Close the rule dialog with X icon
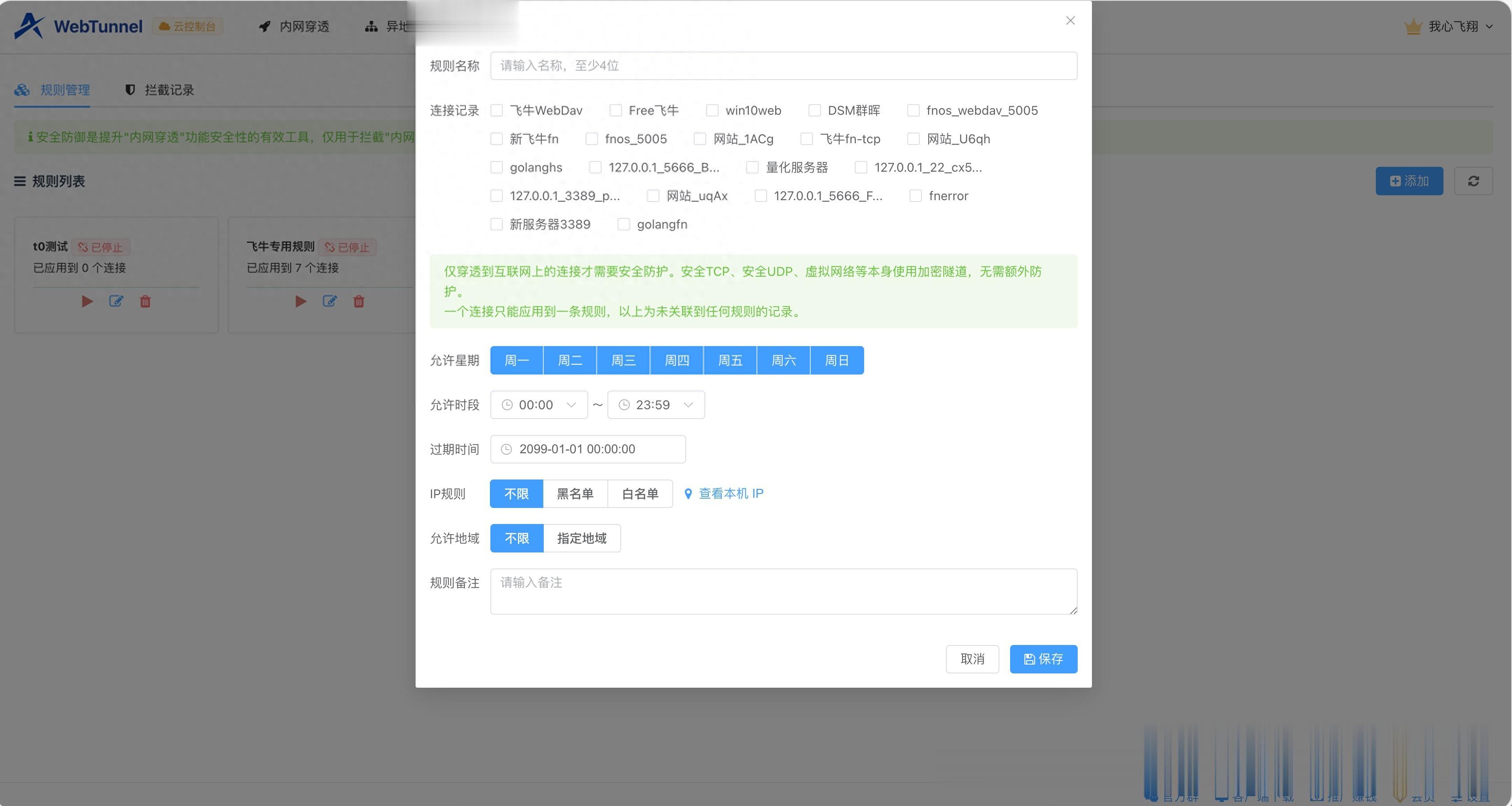The image size is (1512, 806). (x=1070, y=21)
